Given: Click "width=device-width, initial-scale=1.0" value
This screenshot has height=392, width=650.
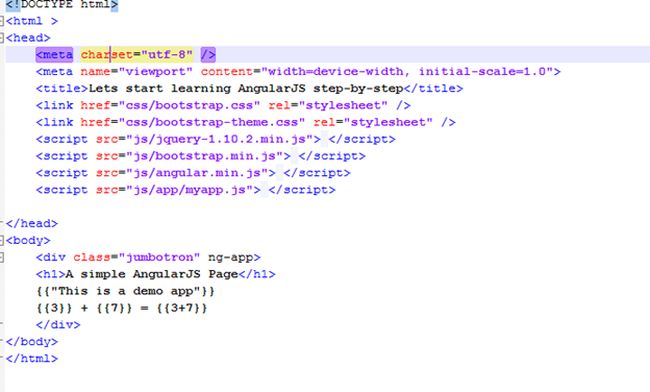Looking at the screenshot, I should pos(407,72).
